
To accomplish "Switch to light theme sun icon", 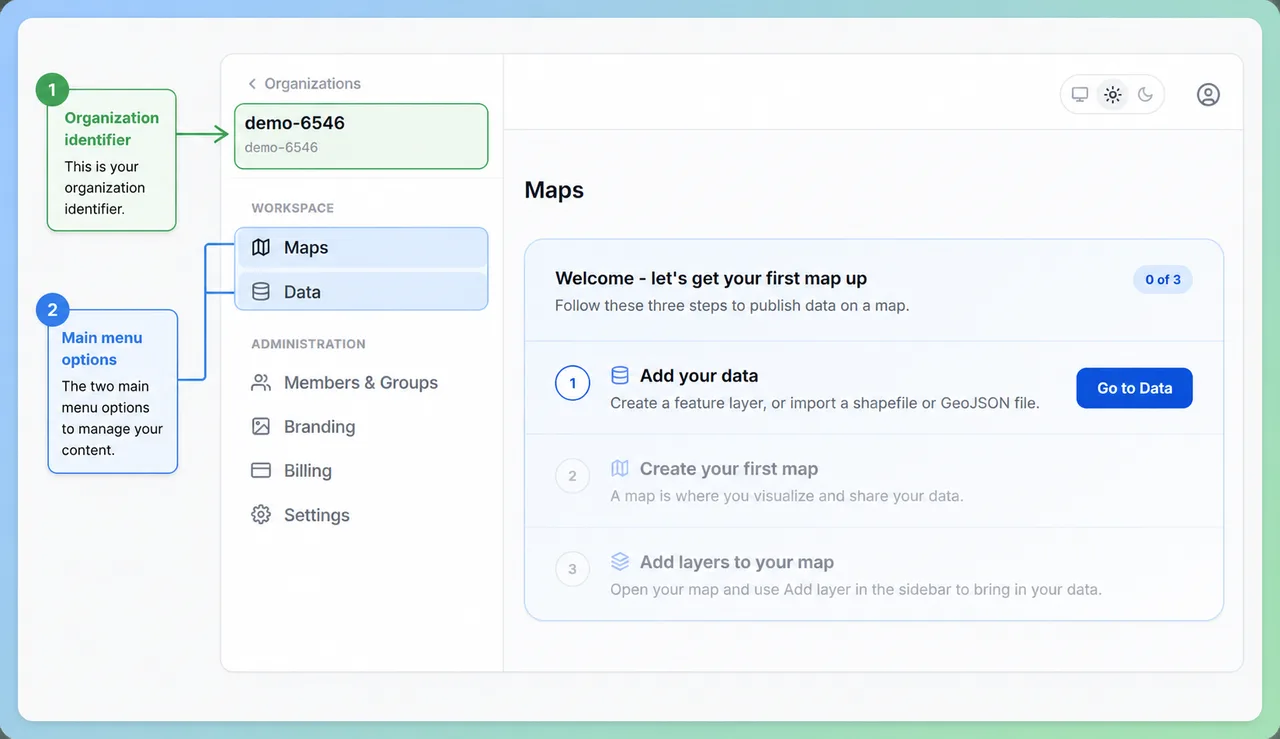I will (1112, 95).
